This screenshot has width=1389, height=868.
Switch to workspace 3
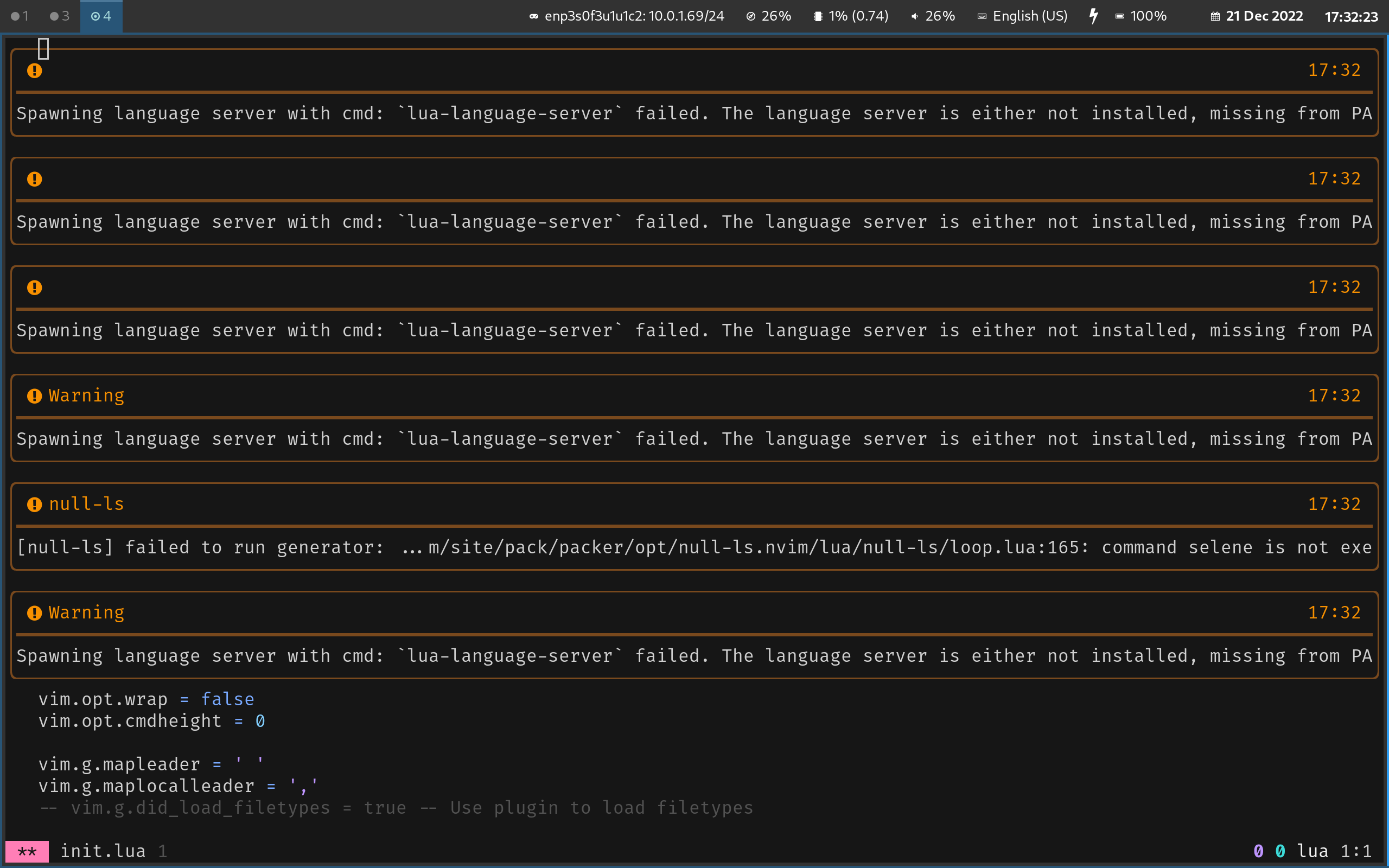(60, 16)
